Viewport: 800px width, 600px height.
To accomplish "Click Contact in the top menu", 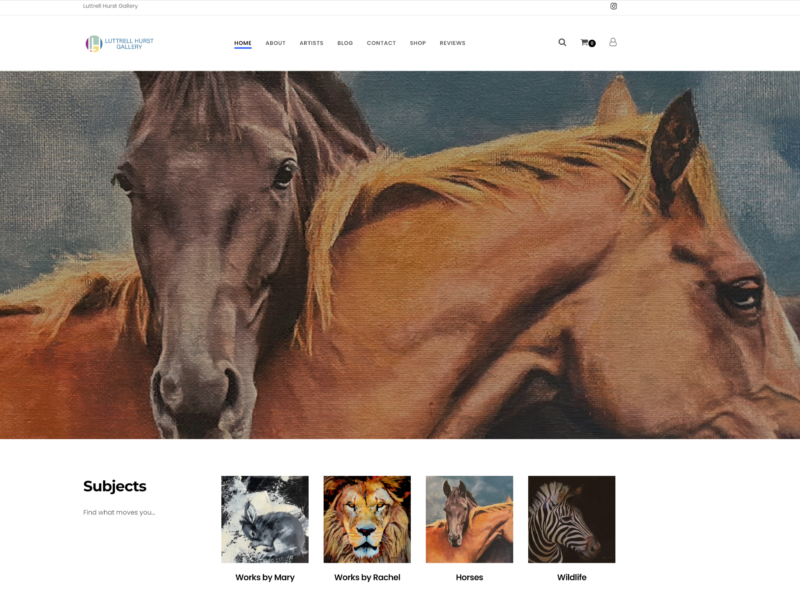I will tap(381, 43).
